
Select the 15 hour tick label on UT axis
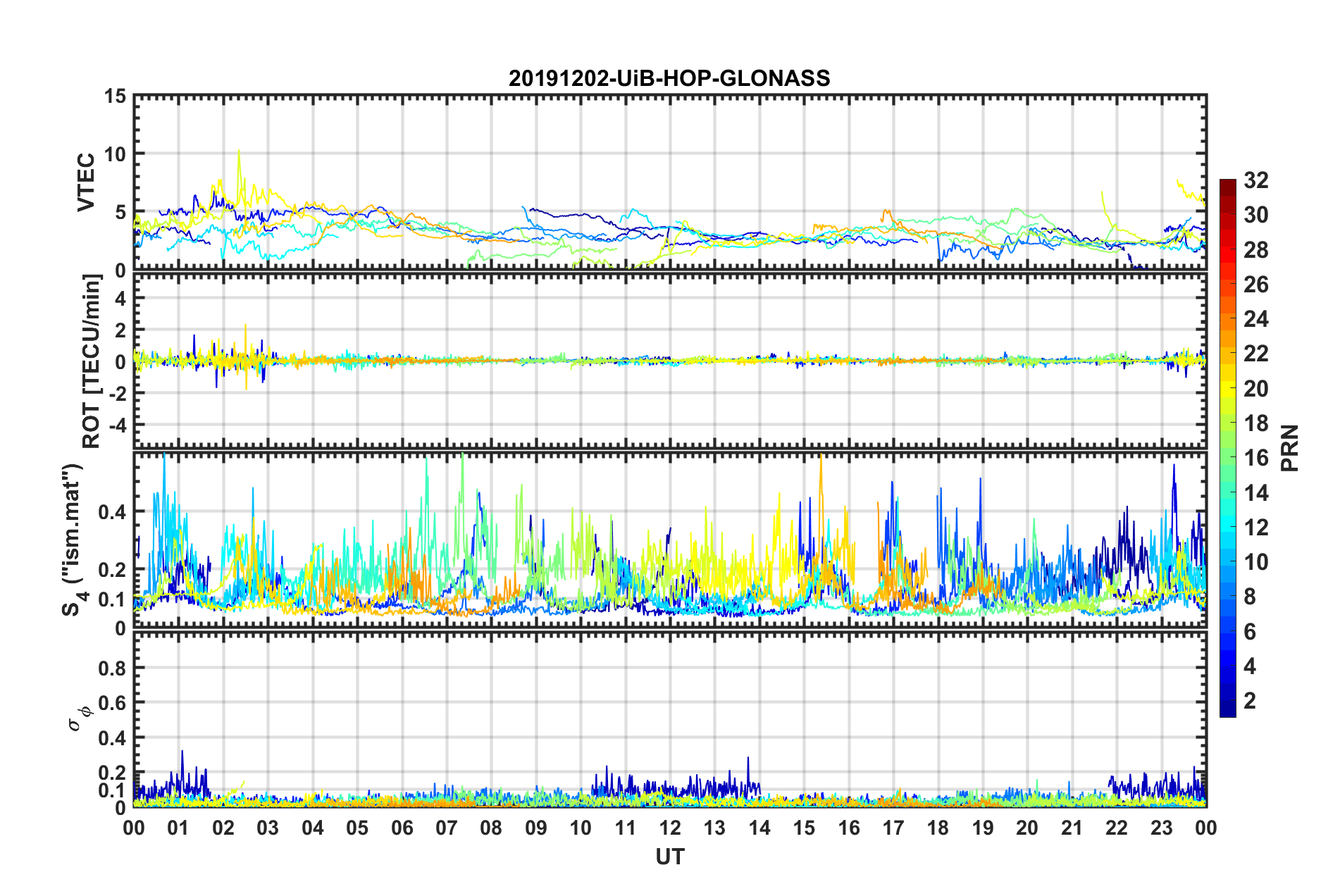click(804, 828)
